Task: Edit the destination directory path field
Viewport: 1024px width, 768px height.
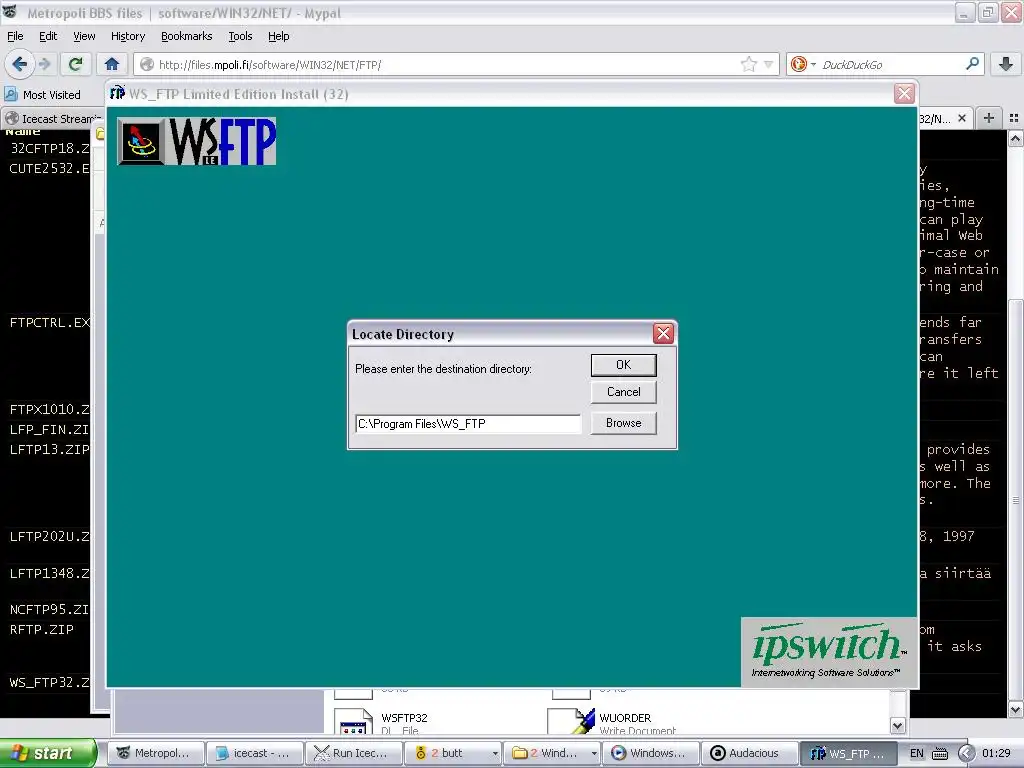Action: point(468,424)
